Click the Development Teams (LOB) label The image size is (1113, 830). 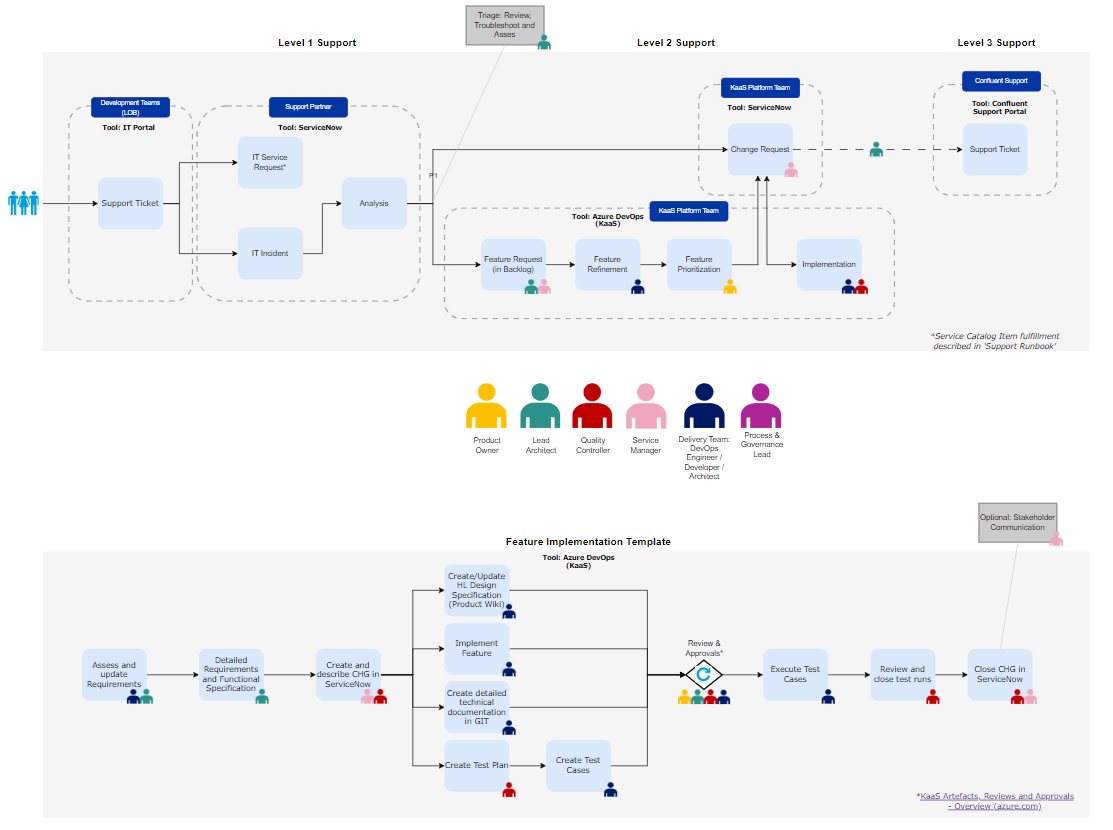(131, 107)
